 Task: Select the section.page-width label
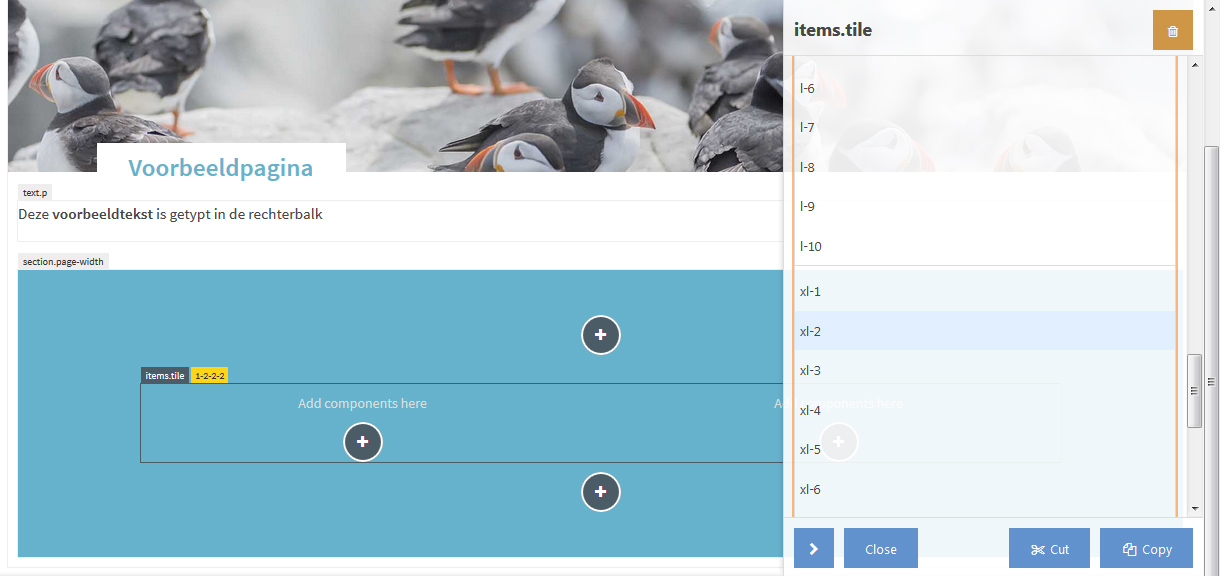point(63,262)
